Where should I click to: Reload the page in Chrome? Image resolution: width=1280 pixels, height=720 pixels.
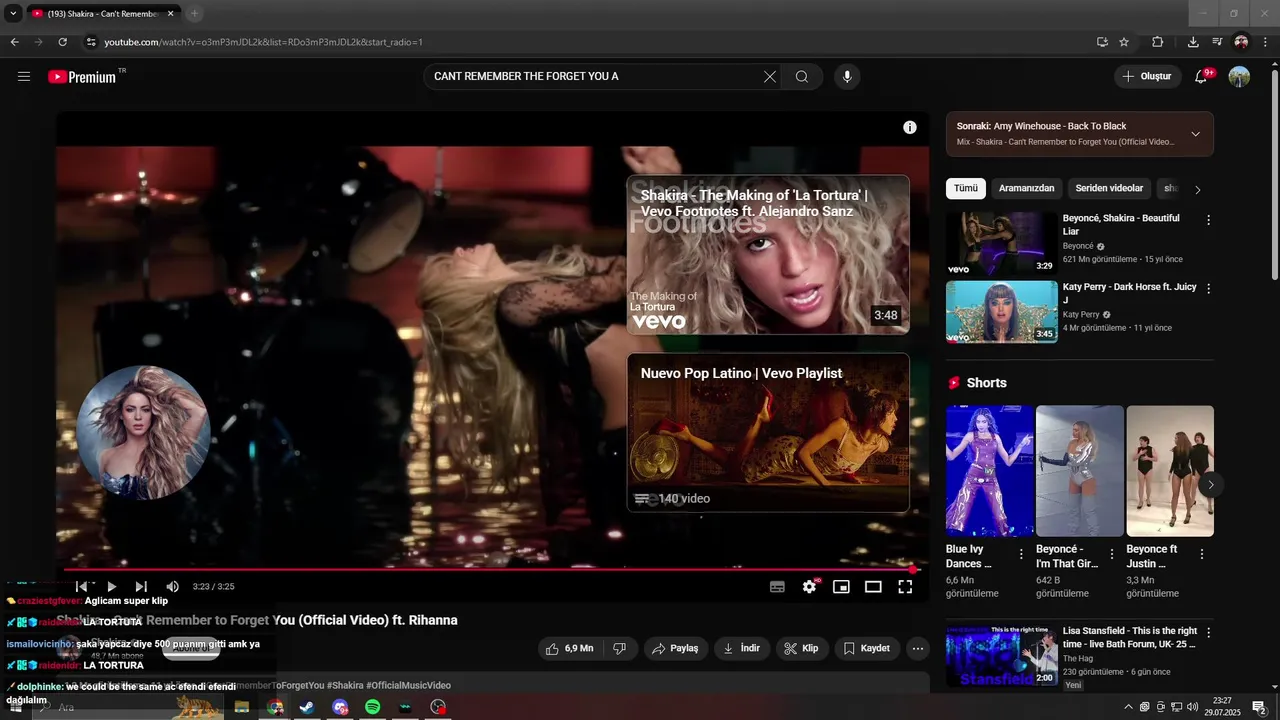tap(62, 42)
